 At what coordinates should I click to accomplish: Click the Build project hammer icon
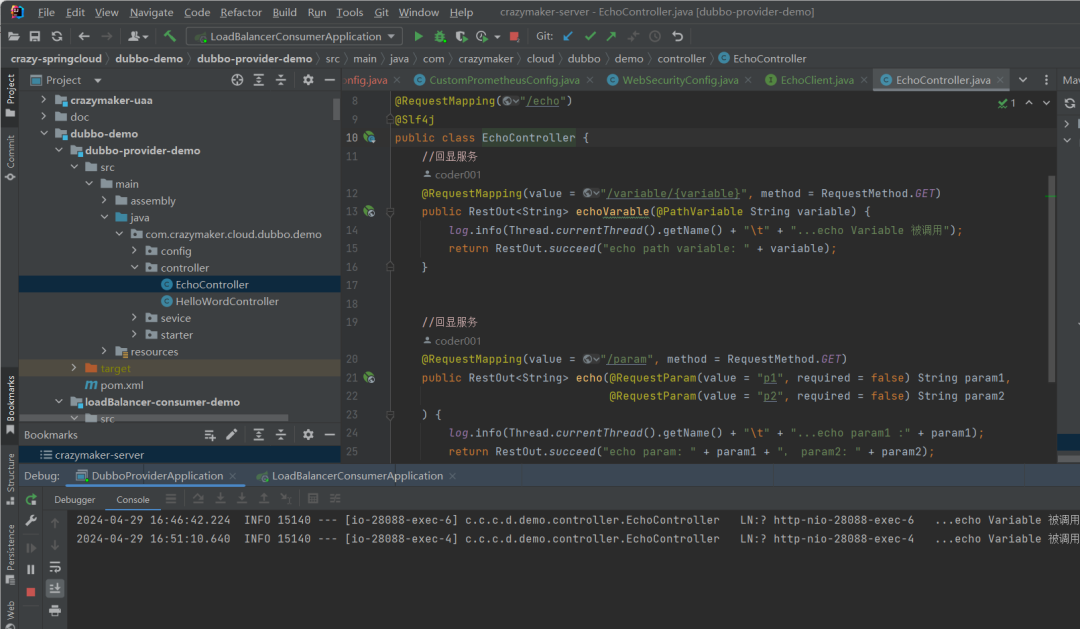tap(170, 36)
